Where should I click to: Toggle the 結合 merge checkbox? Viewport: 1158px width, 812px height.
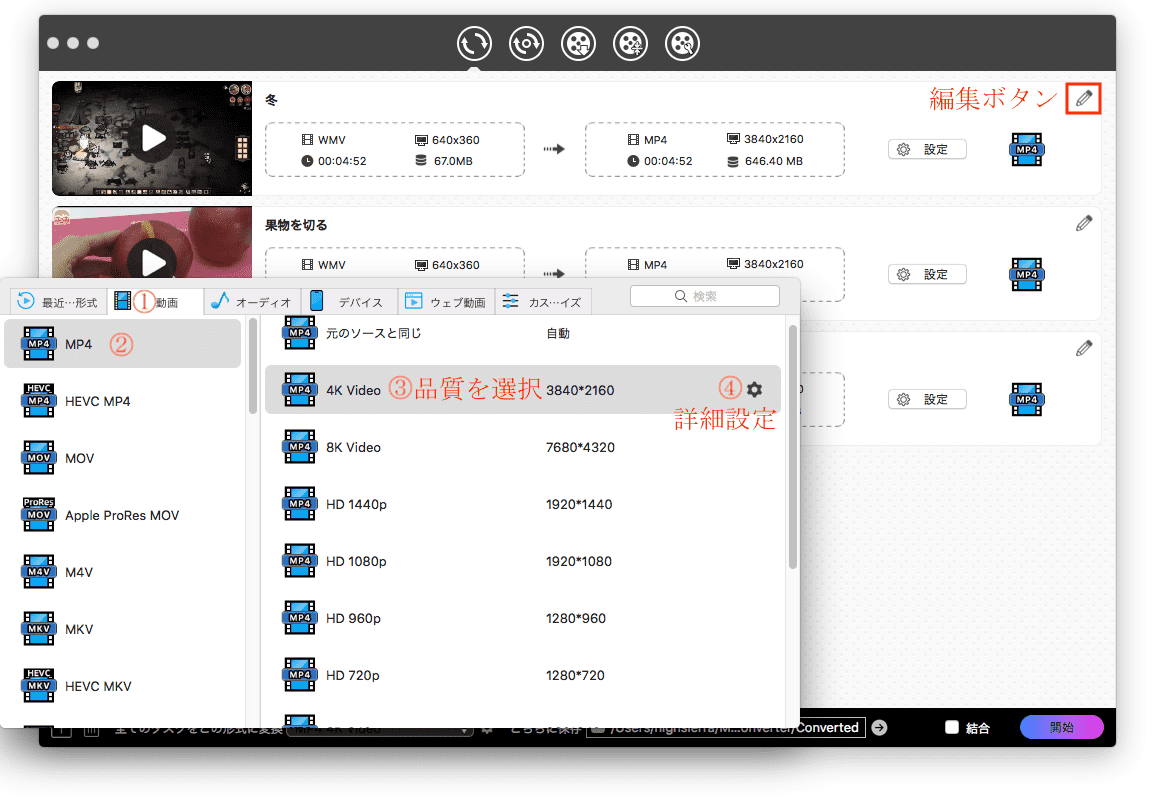click(x=952, y=728)
